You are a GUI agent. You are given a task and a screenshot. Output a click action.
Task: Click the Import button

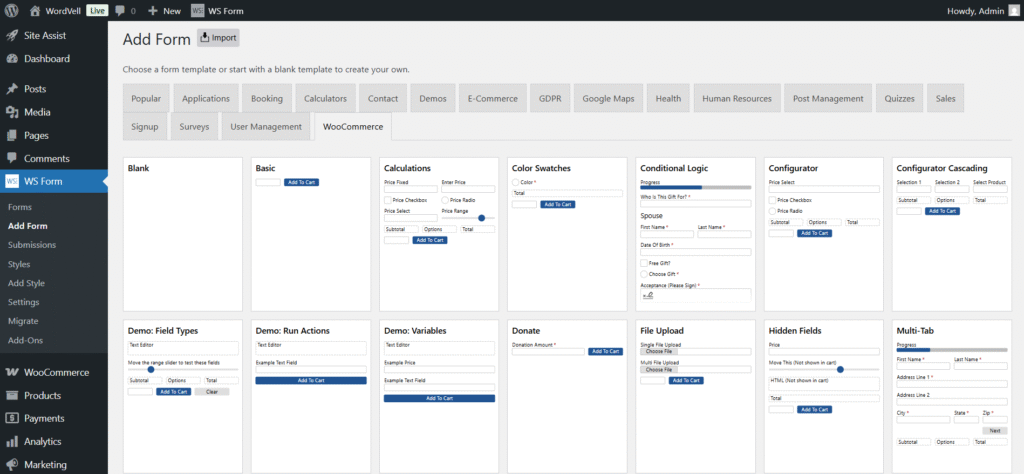coord(217,38)
